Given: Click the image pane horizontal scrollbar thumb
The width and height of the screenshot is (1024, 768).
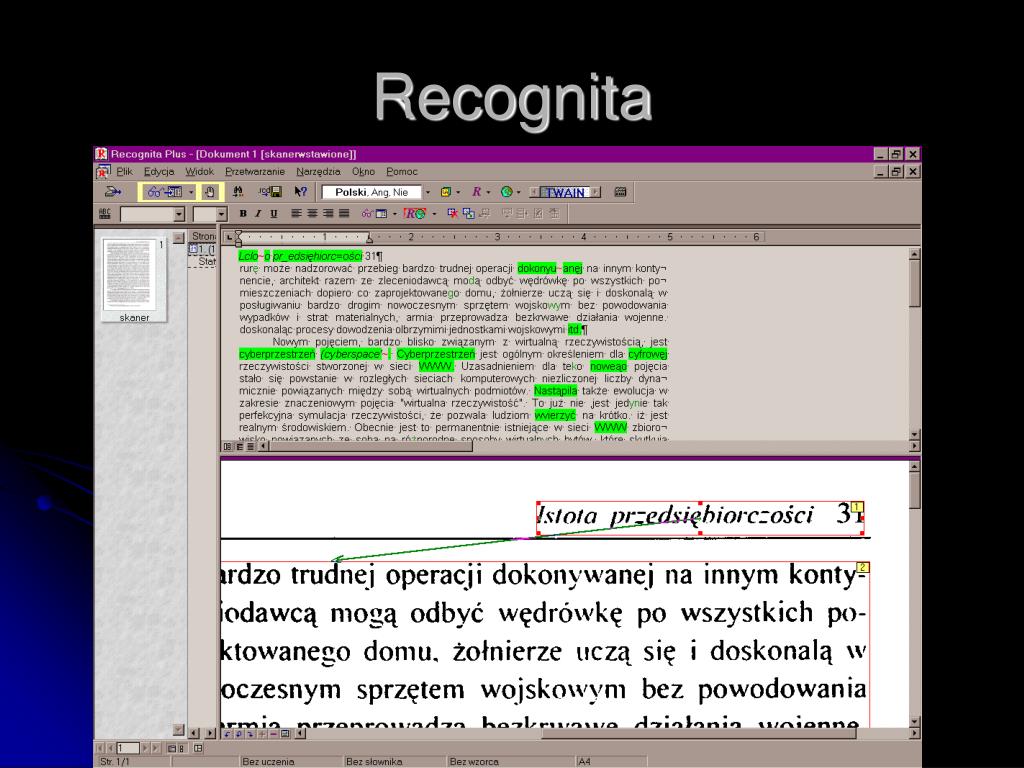Looking at the screenshot, I should [699, 733].
